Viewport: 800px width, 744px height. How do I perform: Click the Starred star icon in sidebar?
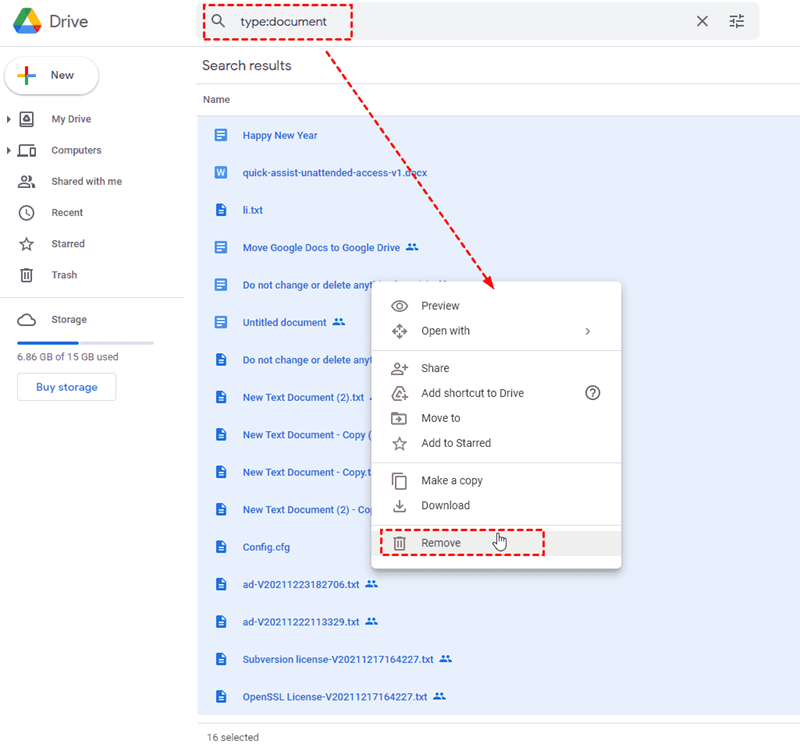tap(28, 244)
